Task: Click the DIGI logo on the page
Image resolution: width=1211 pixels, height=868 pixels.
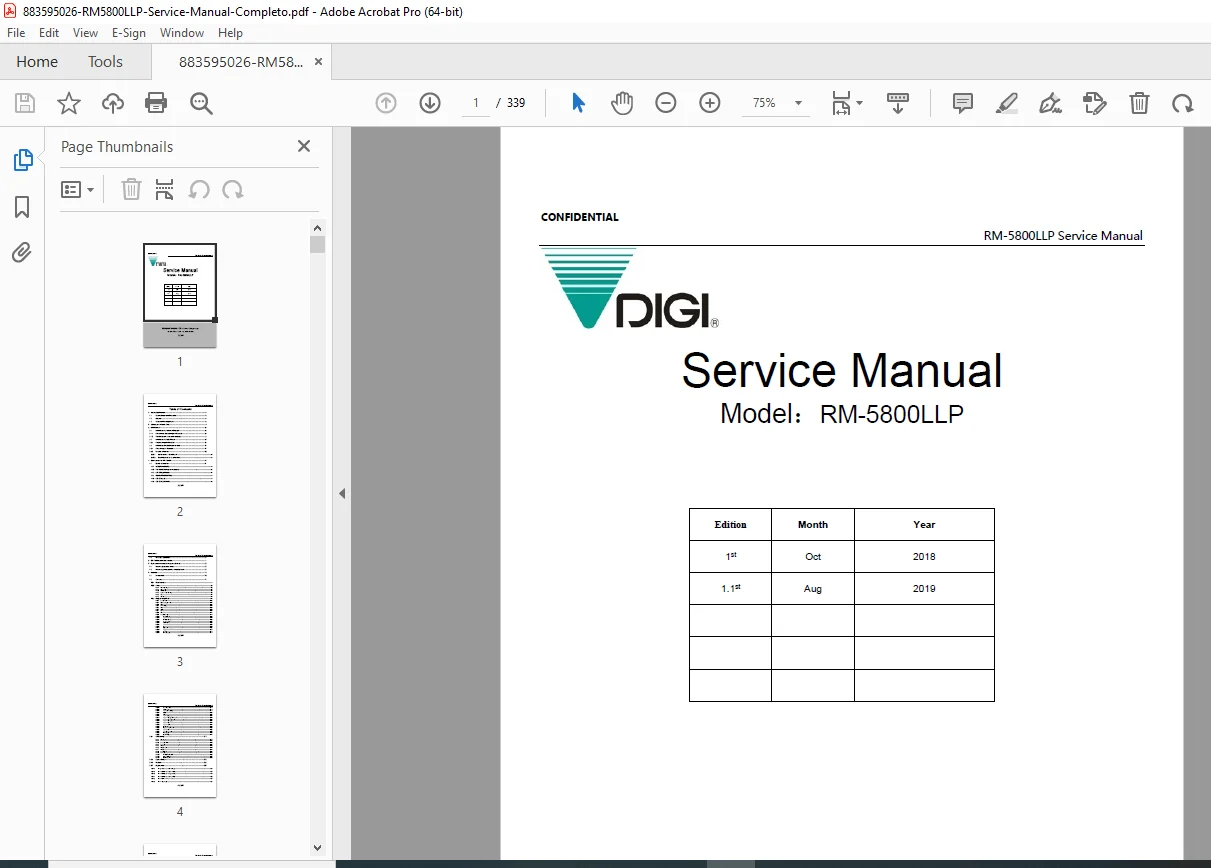Action: click(629, 289)
